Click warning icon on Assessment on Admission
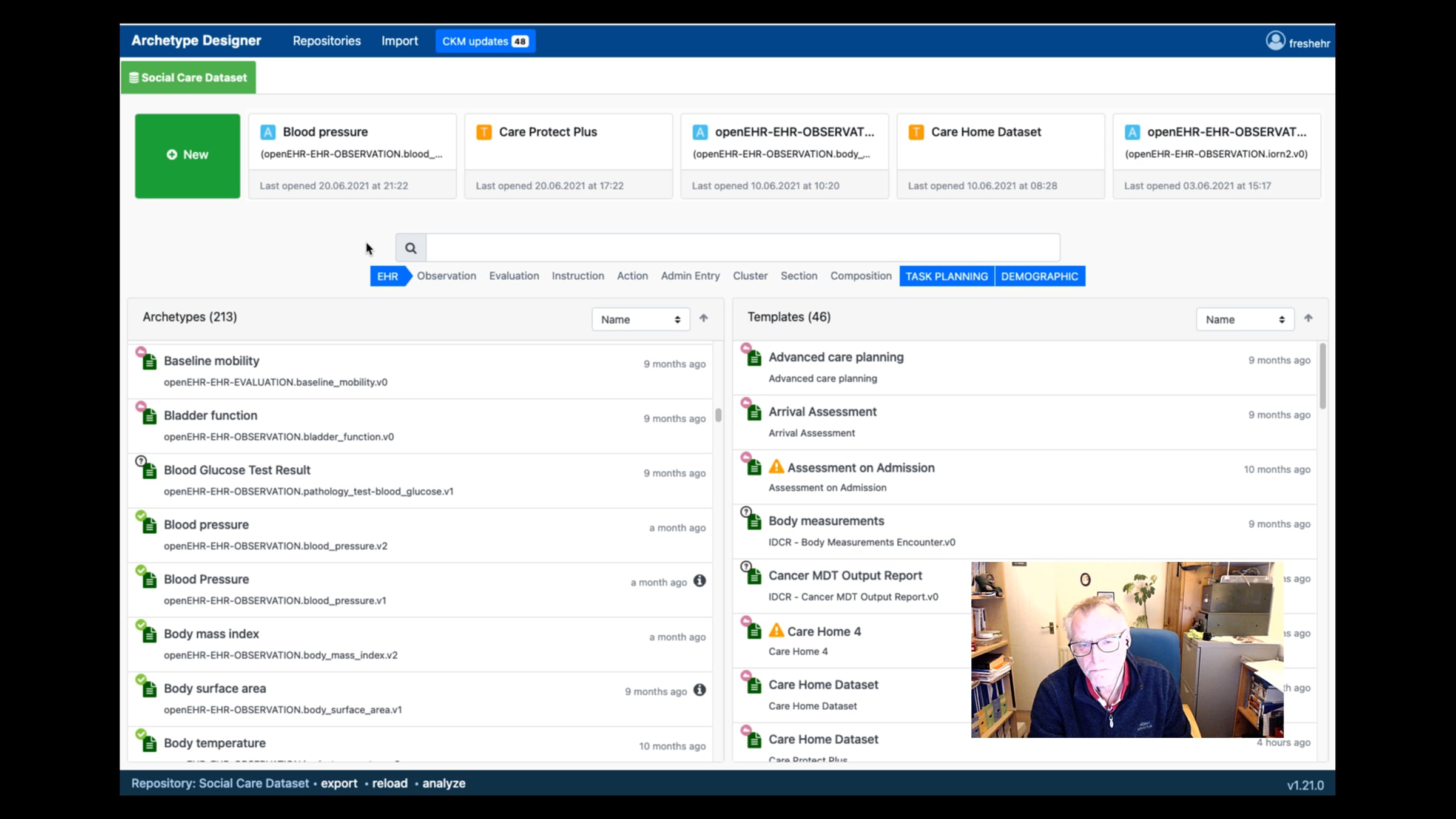This screenshot has height=819, width=1456. tap(776, 467)
